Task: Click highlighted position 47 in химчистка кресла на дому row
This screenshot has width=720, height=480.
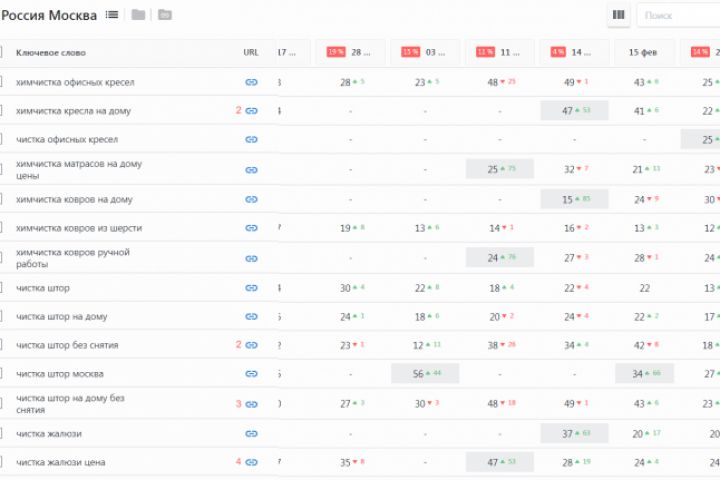Action: point(574,111)
